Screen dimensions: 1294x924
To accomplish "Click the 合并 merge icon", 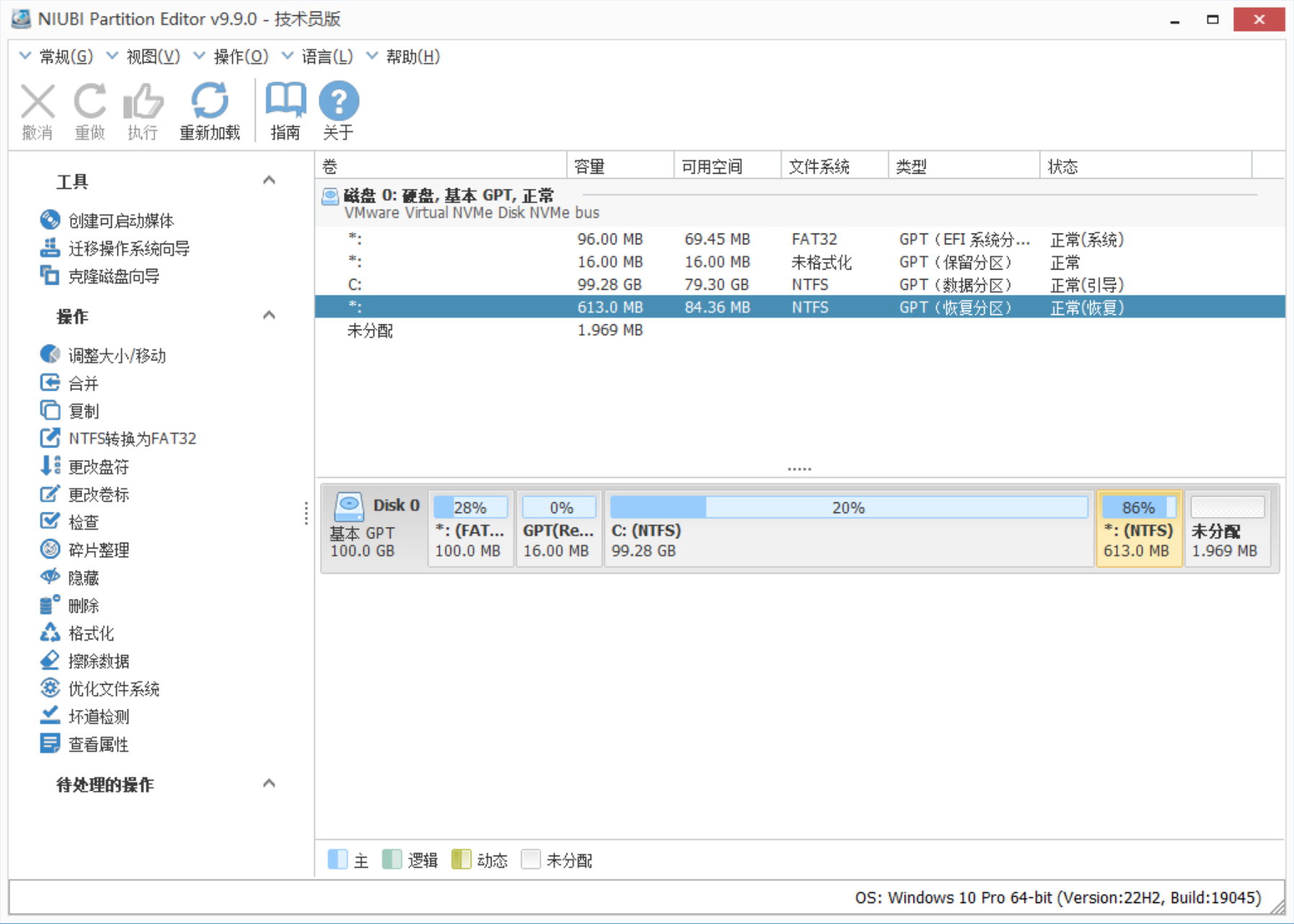I will tap(50, 383).
